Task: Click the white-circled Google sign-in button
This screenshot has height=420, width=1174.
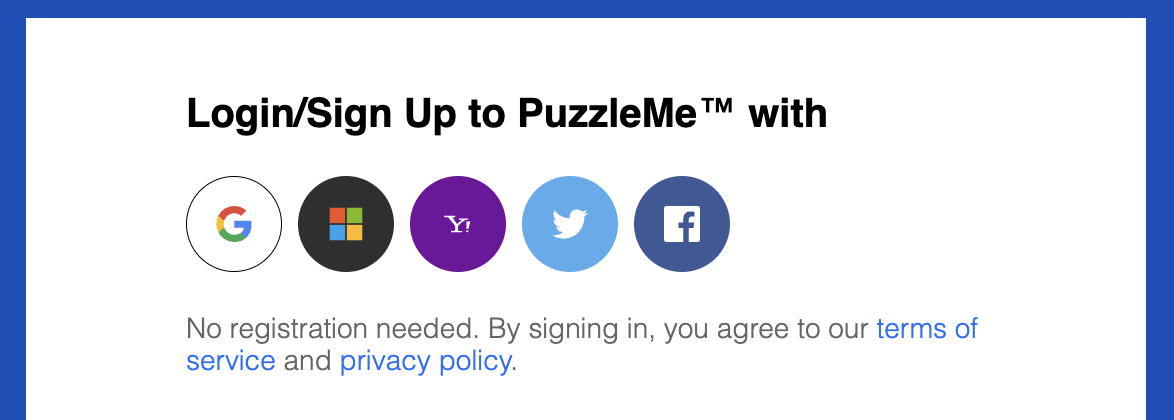Action: pyautogui.click(x=234, y=224)
